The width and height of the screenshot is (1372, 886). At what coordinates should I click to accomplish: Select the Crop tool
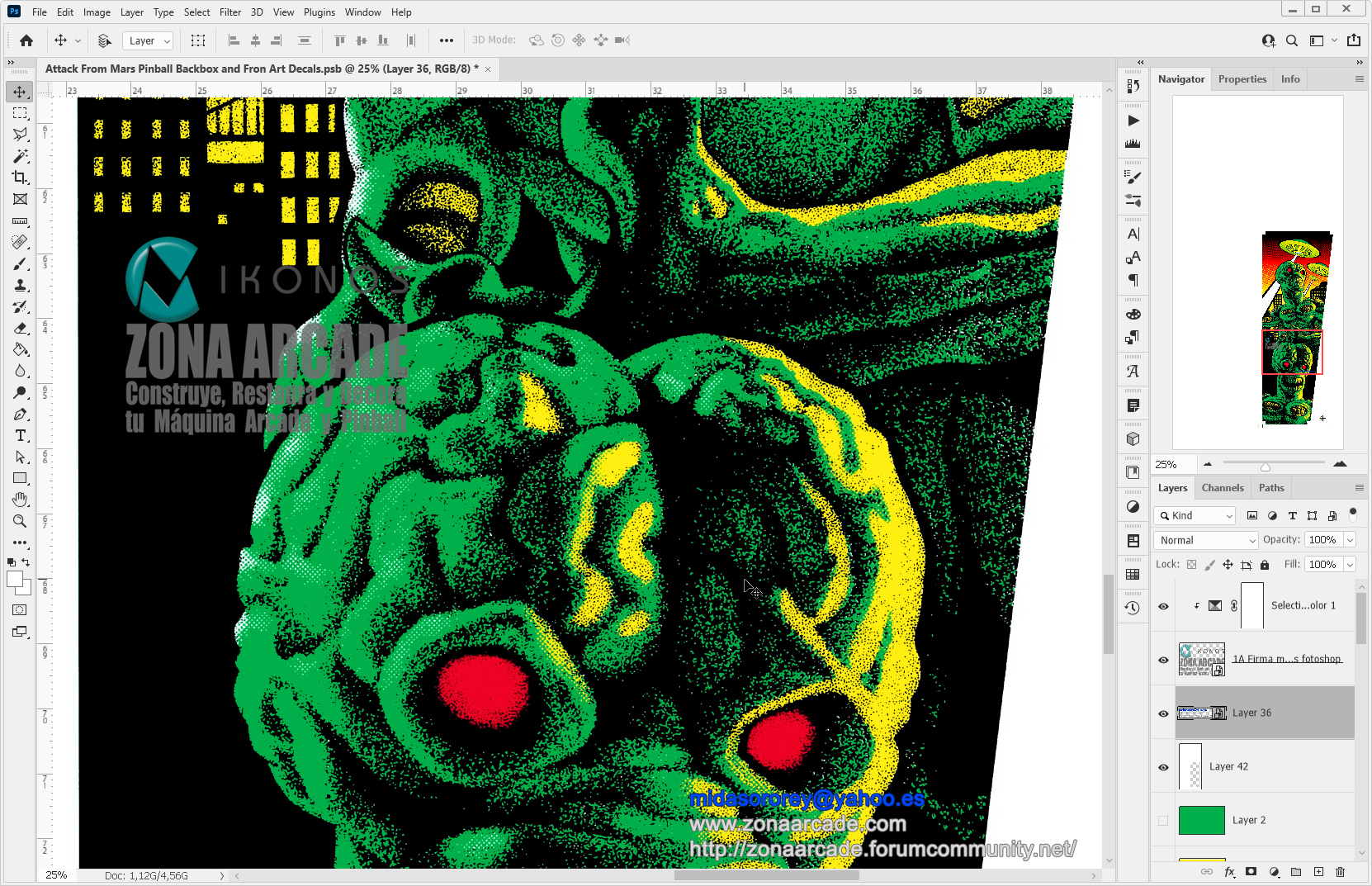click(20, 178)
